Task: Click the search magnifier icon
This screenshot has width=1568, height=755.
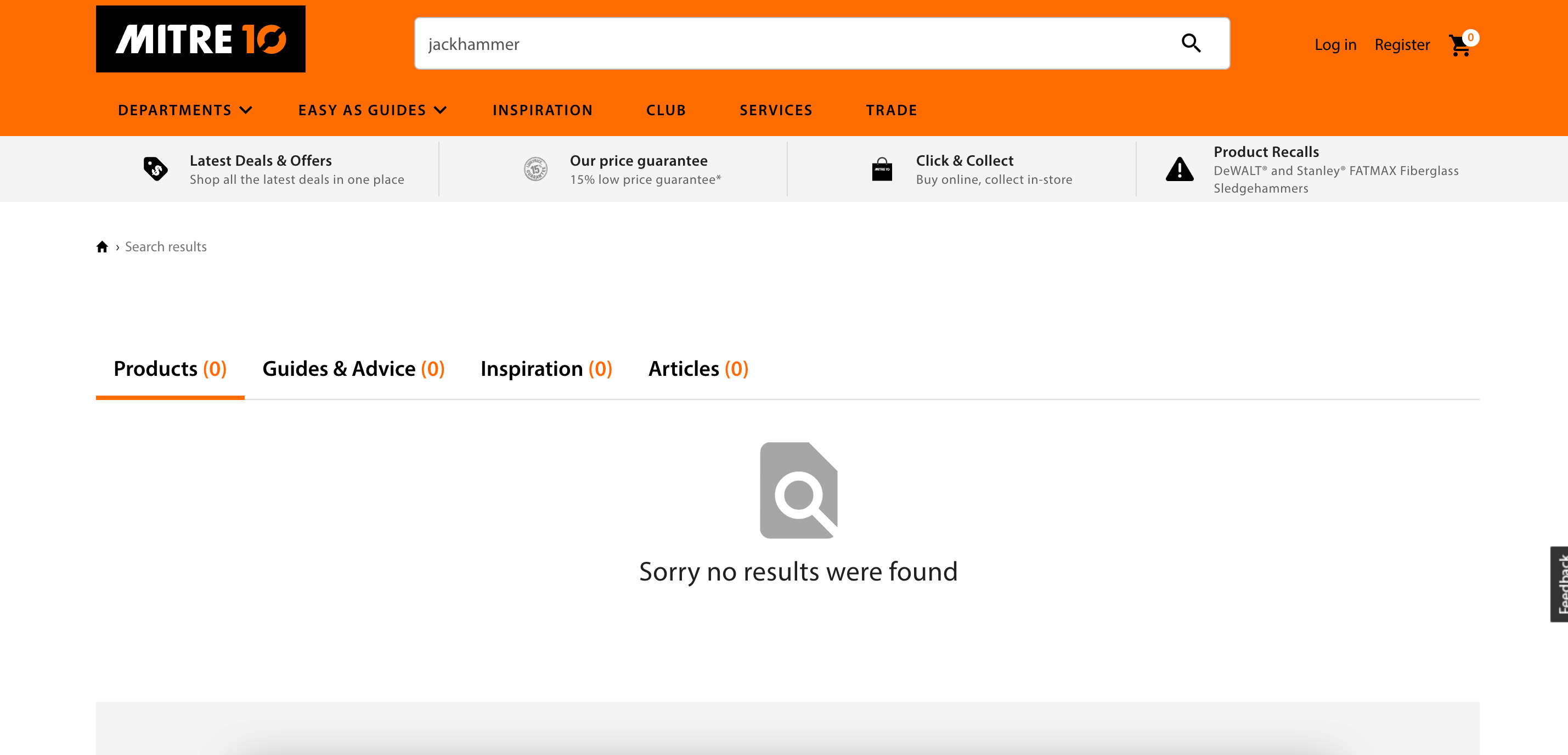Action: pos(1191,43)
